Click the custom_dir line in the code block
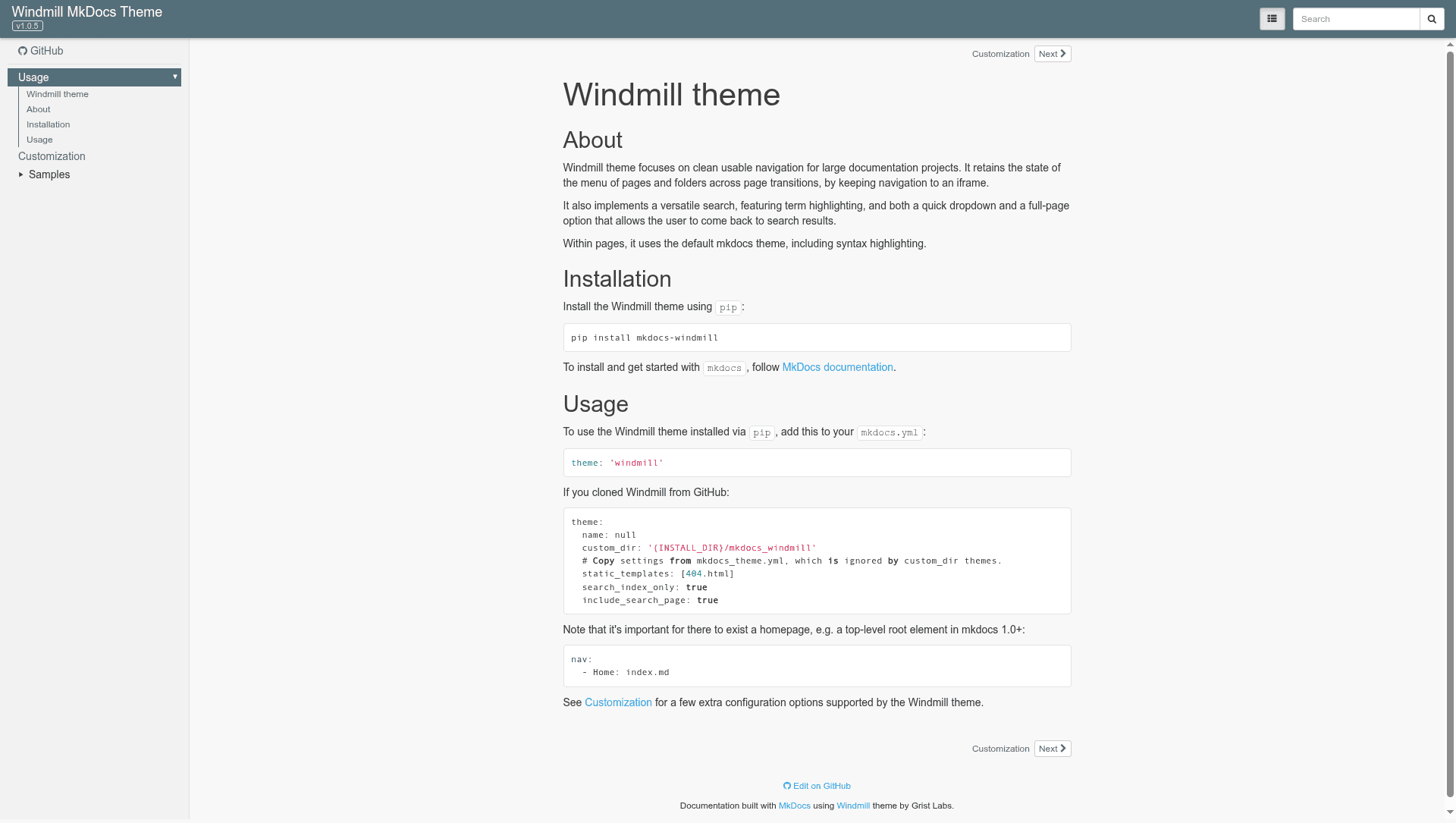1456x823 pixels. (x=699, y=548)
